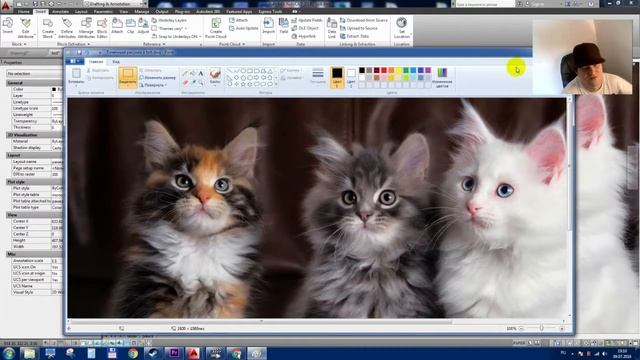Open Windows Start button
Screen dimensions: 640x360
pos(9,353)
